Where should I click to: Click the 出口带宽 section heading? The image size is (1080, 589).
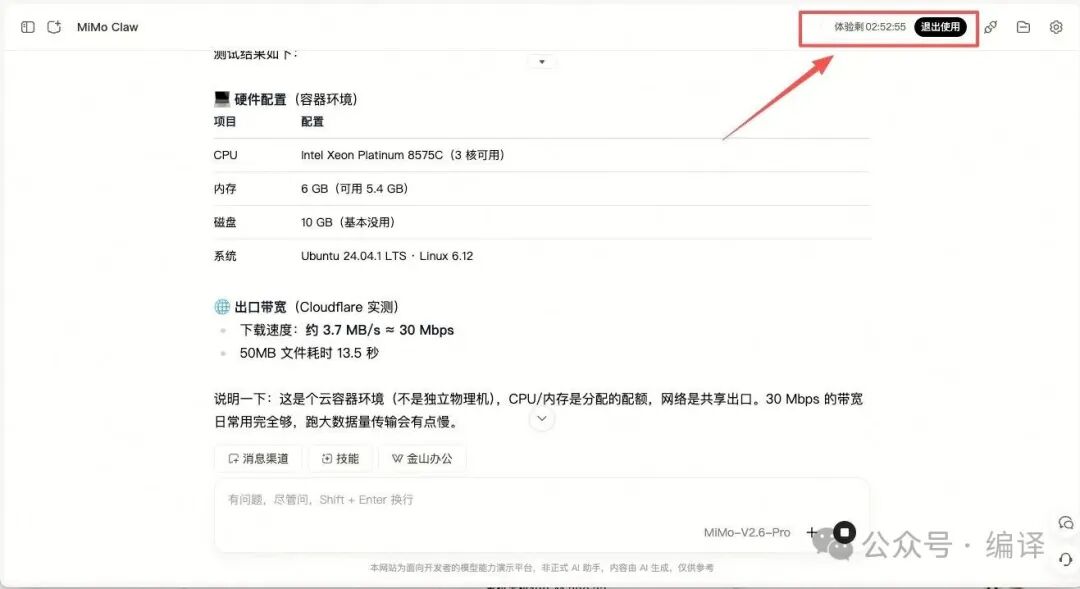pos(307,307)
